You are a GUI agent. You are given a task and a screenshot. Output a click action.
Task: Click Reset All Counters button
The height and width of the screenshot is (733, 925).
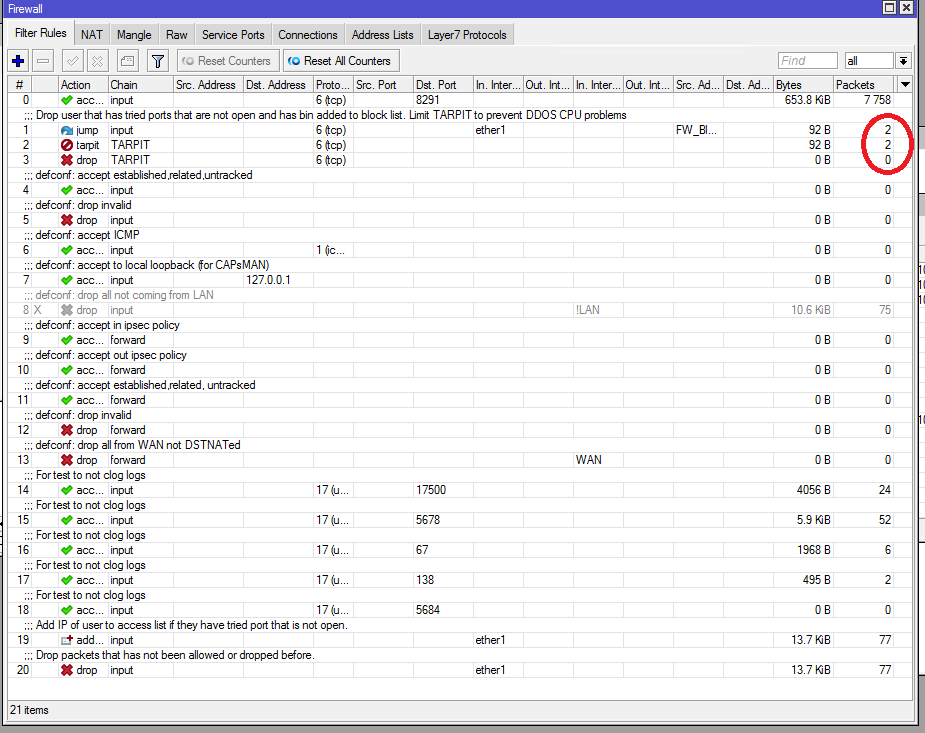coord(341,61)
